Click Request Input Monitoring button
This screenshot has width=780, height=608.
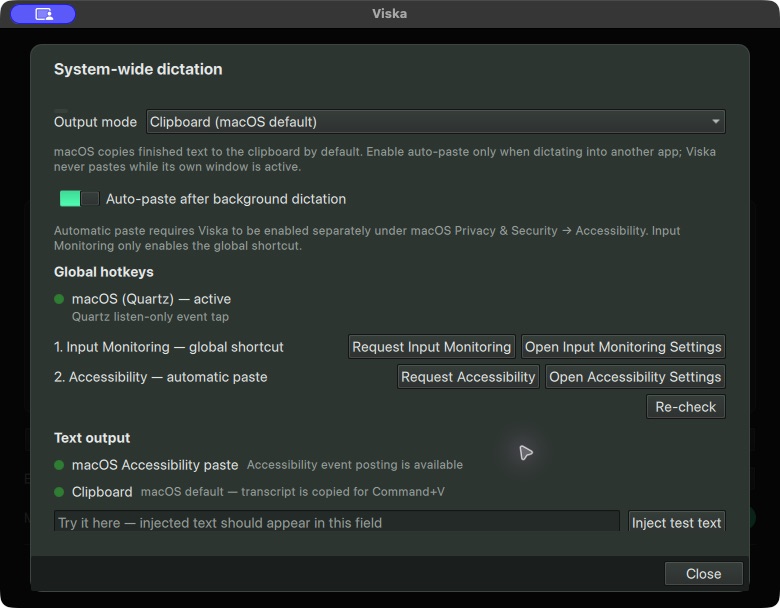[431, 347]
